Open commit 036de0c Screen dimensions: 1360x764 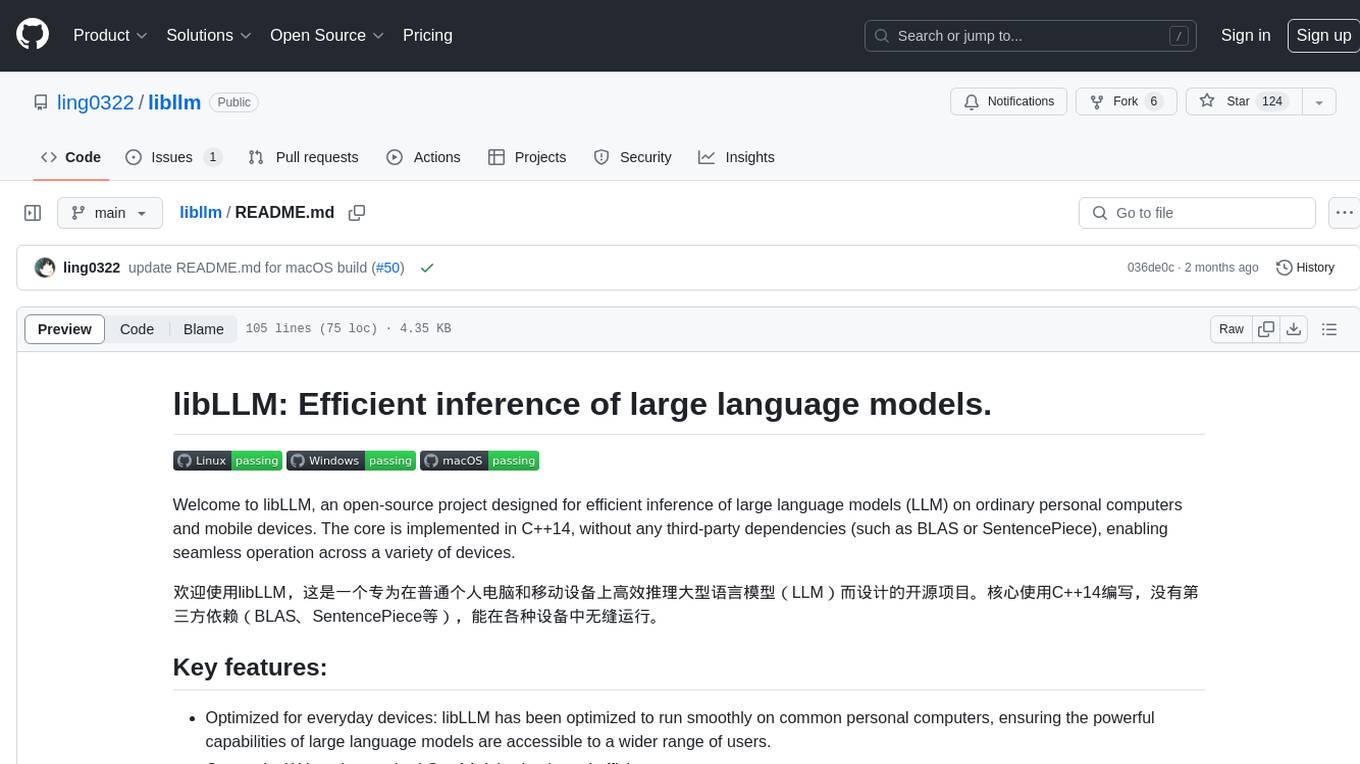click(1150, 268)
